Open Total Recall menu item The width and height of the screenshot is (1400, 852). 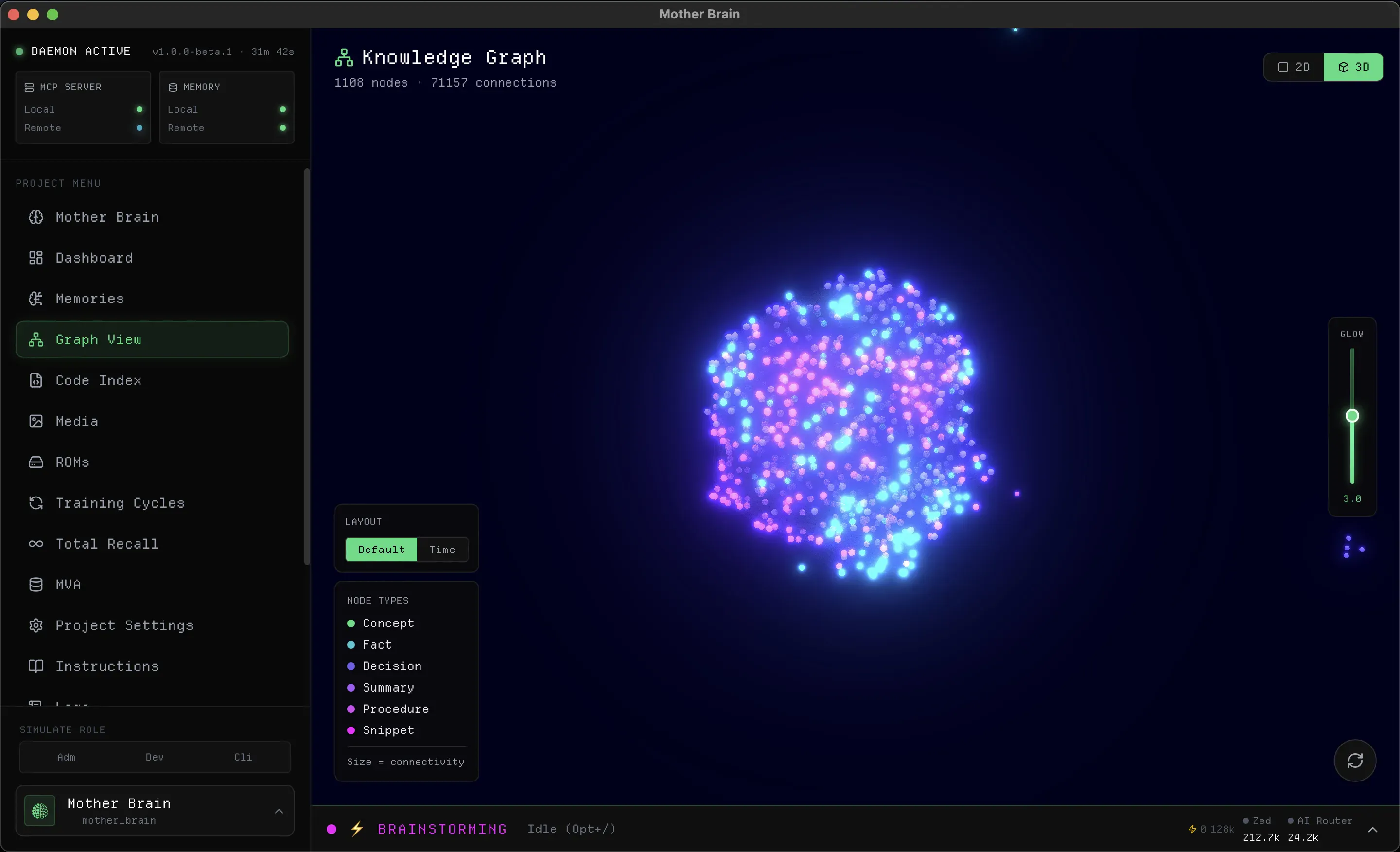[152, 544]
